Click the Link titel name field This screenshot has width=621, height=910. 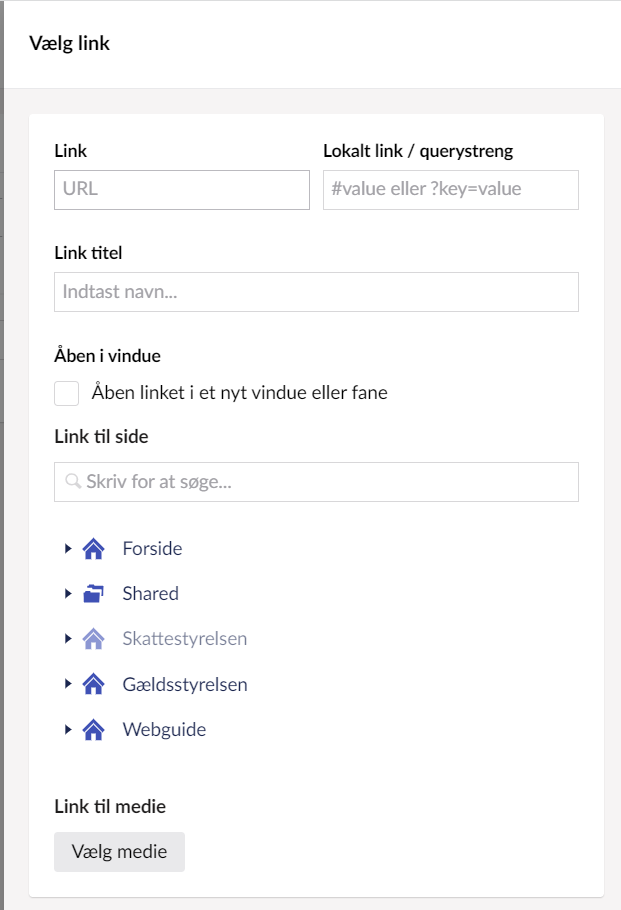click(x=316, y=292)
